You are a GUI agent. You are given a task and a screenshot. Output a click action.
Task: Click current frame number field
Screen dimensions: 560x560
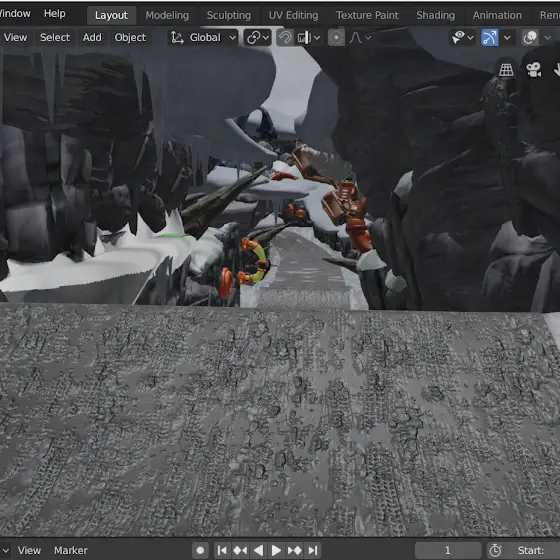(448, 550)
